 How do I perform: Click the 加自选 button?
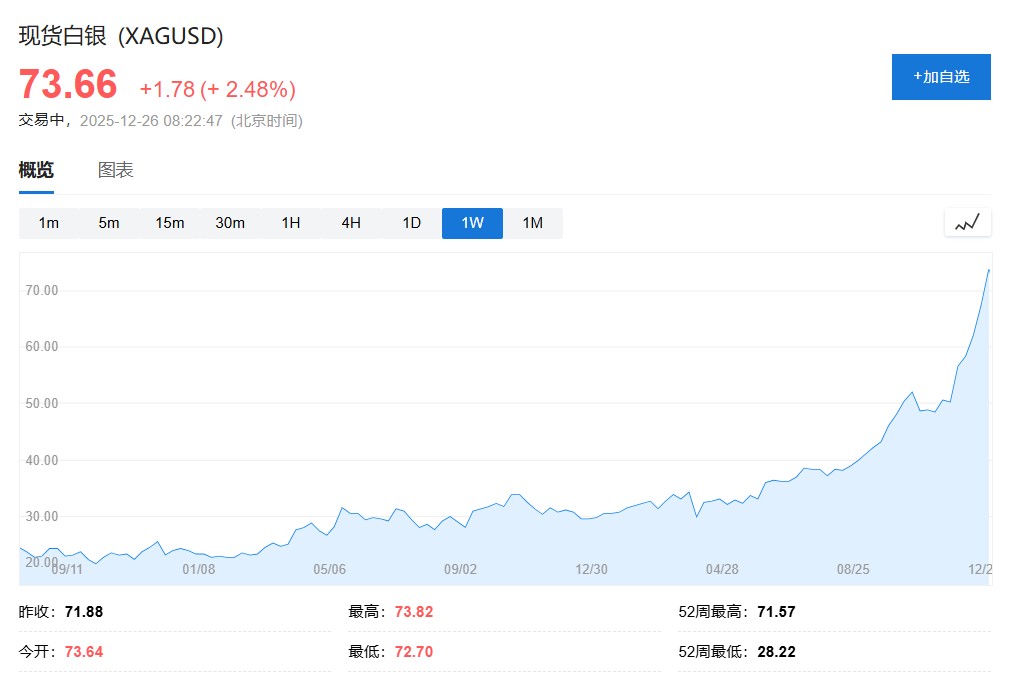coord(941,77)
